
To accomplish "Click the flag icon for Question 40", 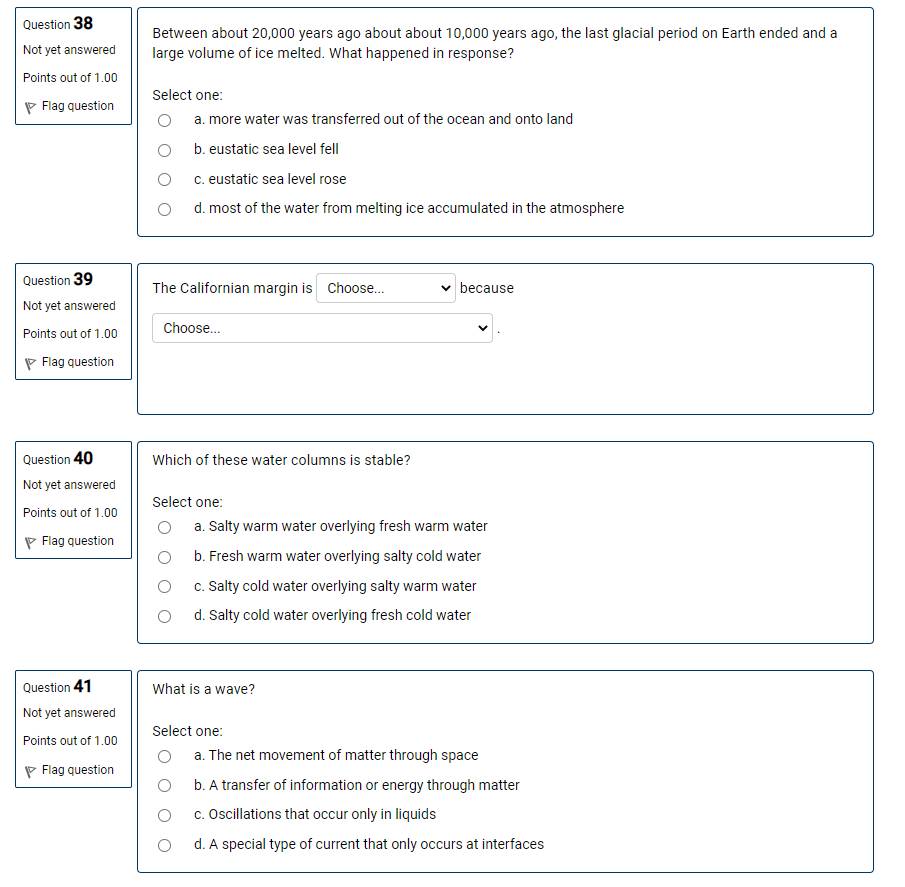I will point(30,542).
